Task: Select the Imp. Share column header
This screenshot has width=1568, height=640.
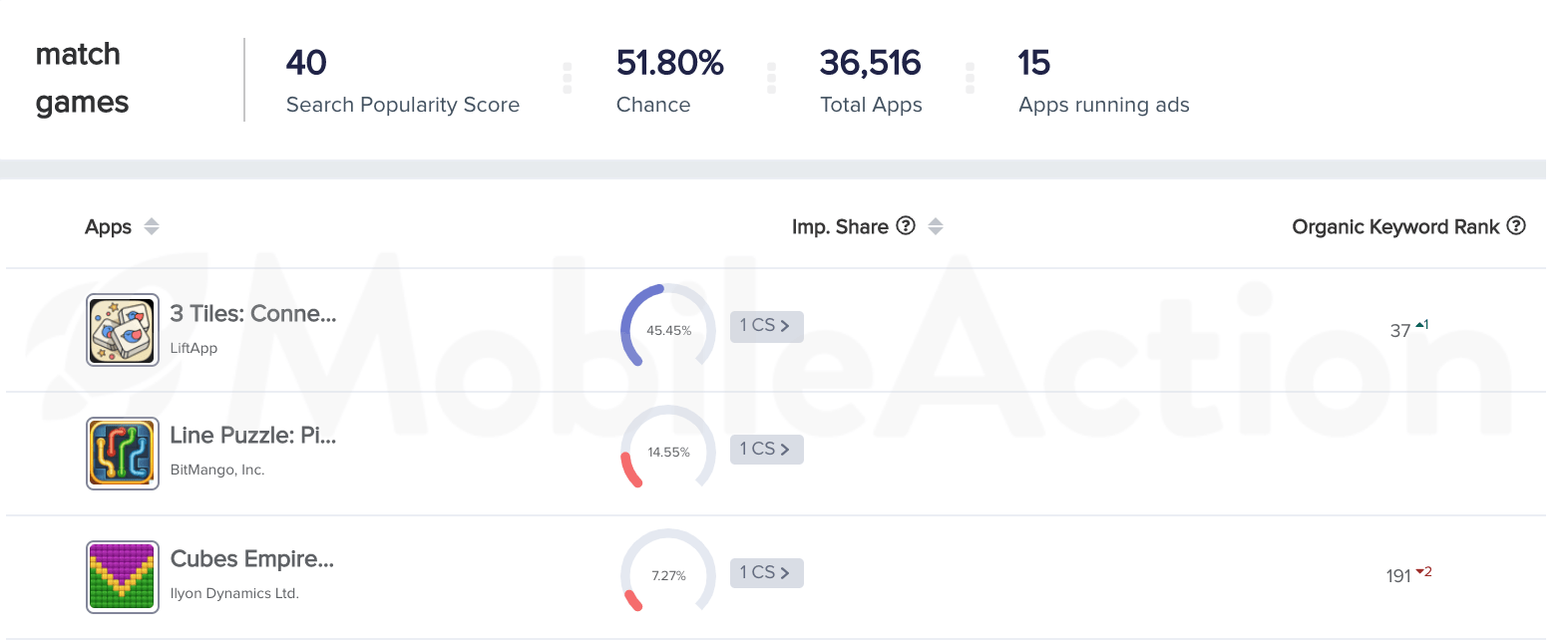Action: click(840, 227)
